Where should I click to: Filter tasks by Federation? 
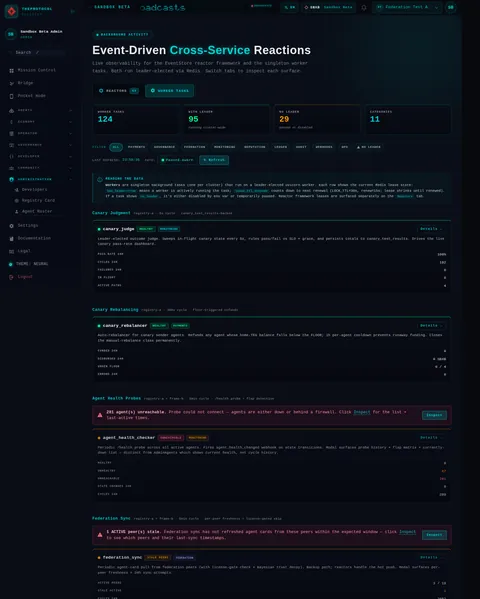coord(194,147)
